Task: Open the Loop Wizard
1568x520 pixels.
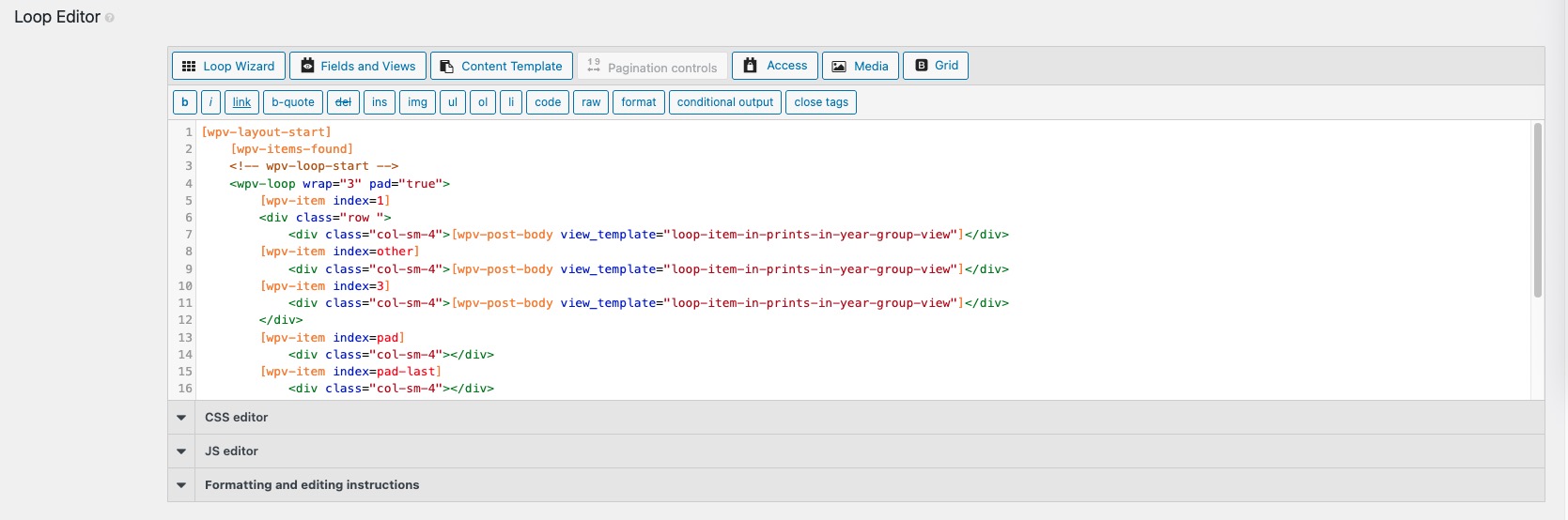Action: click(228, 66)
